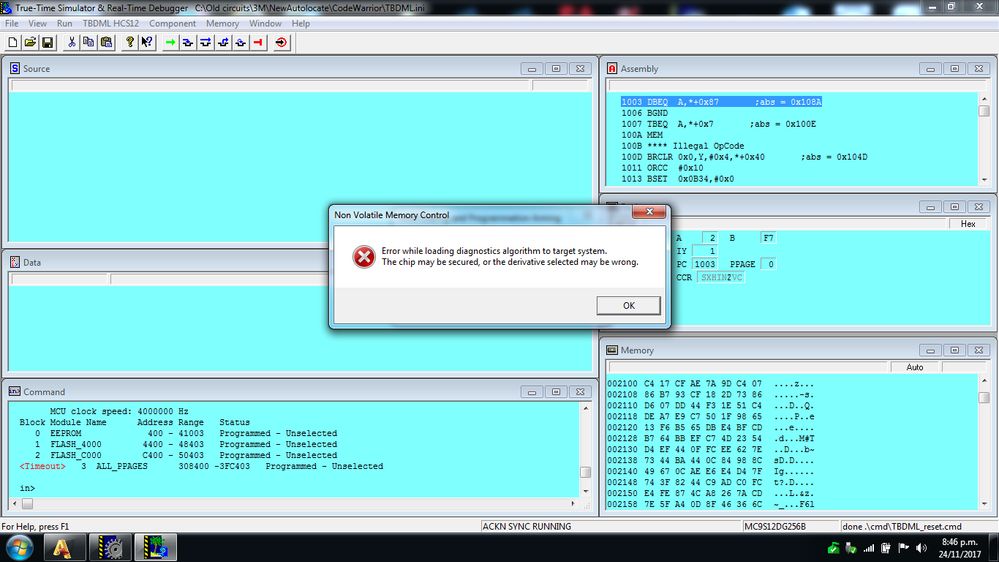Viewport: 999px width, 562px height.
Task: Click the Command window icon
Action: pos(15,391)
